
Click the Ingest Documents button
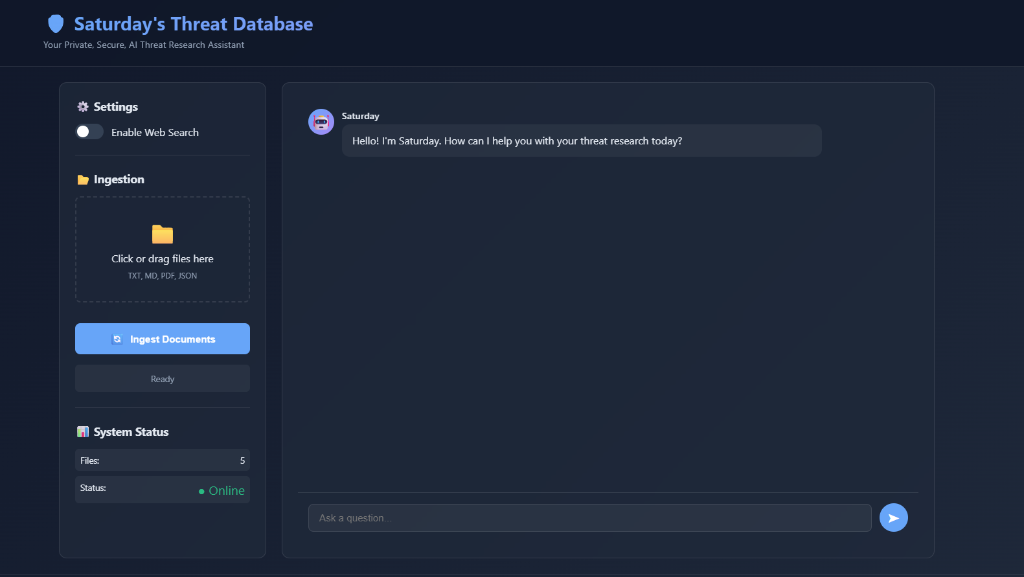coord(163,339)
